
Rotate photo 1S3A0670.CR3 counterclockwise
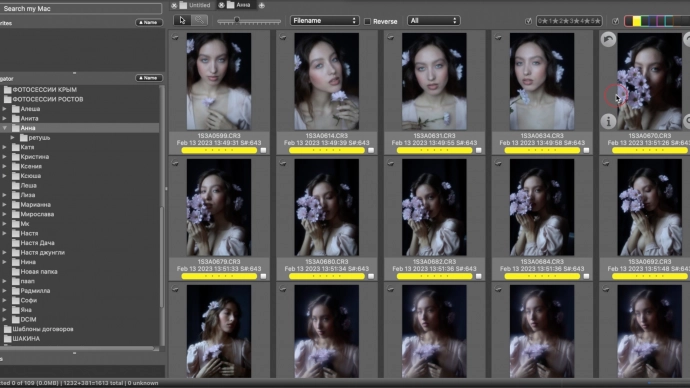pyautogui.click(x=608, y=40)
